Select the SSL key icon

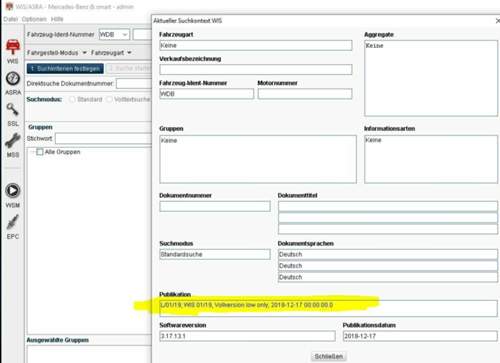pyautogui.click(x=13, y=109)
